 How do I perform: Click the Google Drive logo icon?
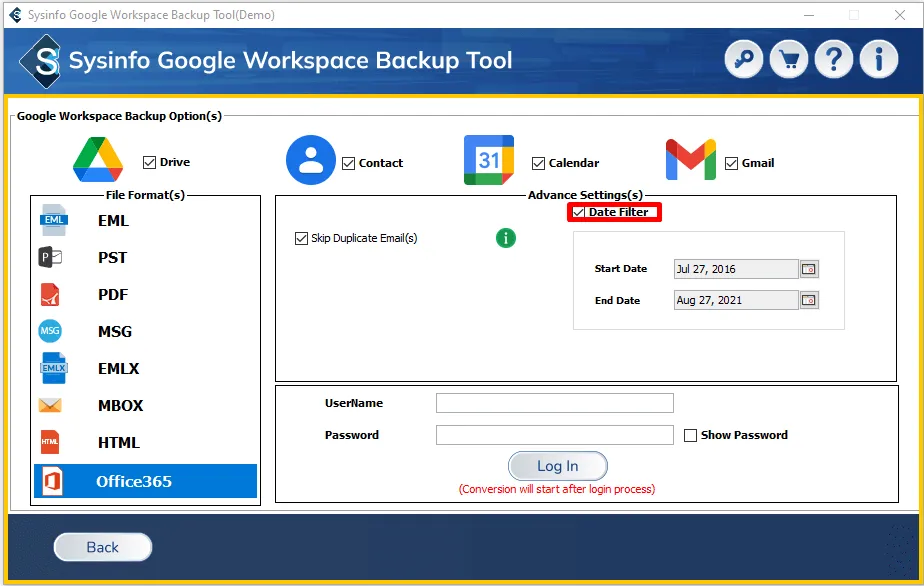98,160
